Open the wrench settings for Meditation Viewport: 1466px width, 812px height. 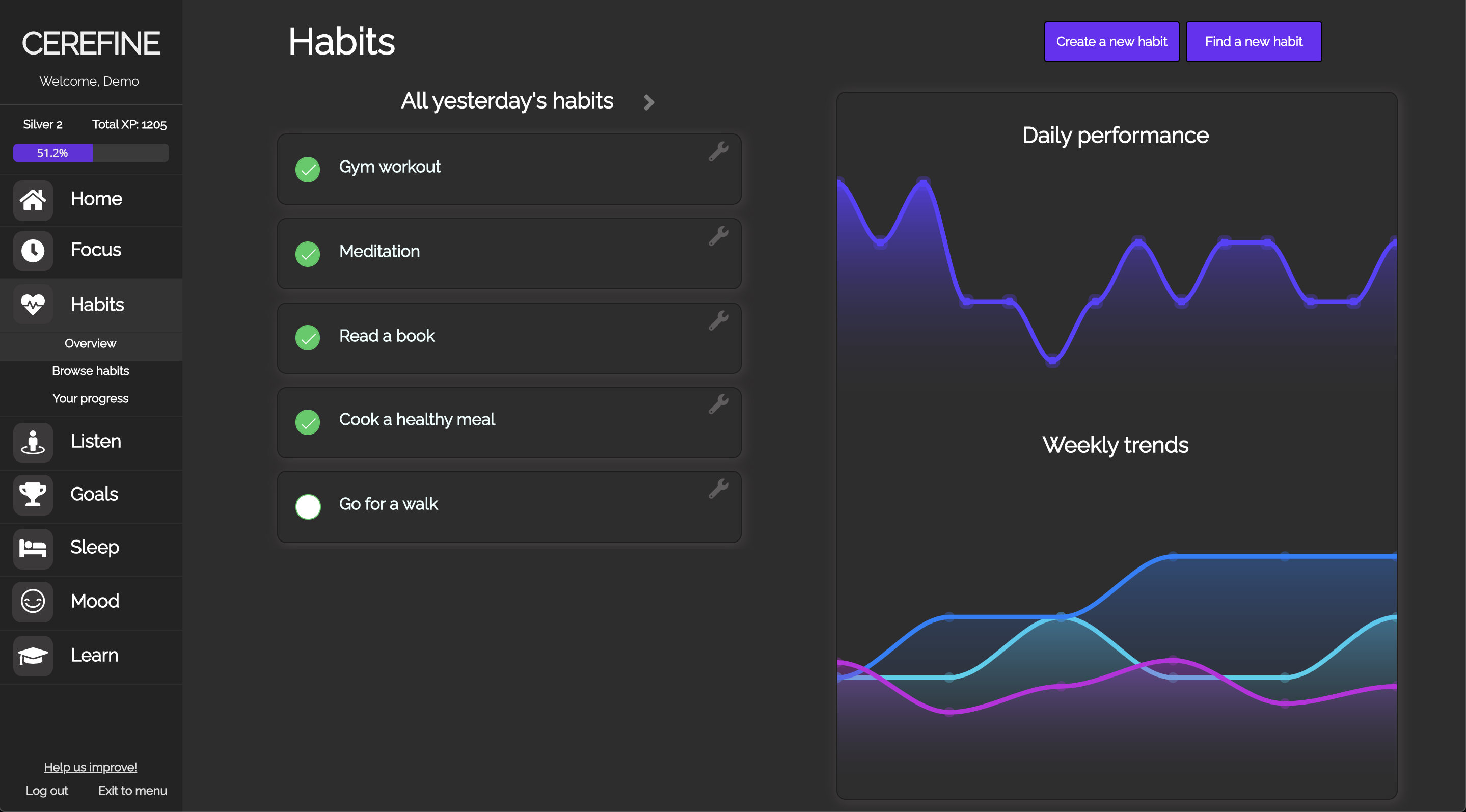point(718,236)
